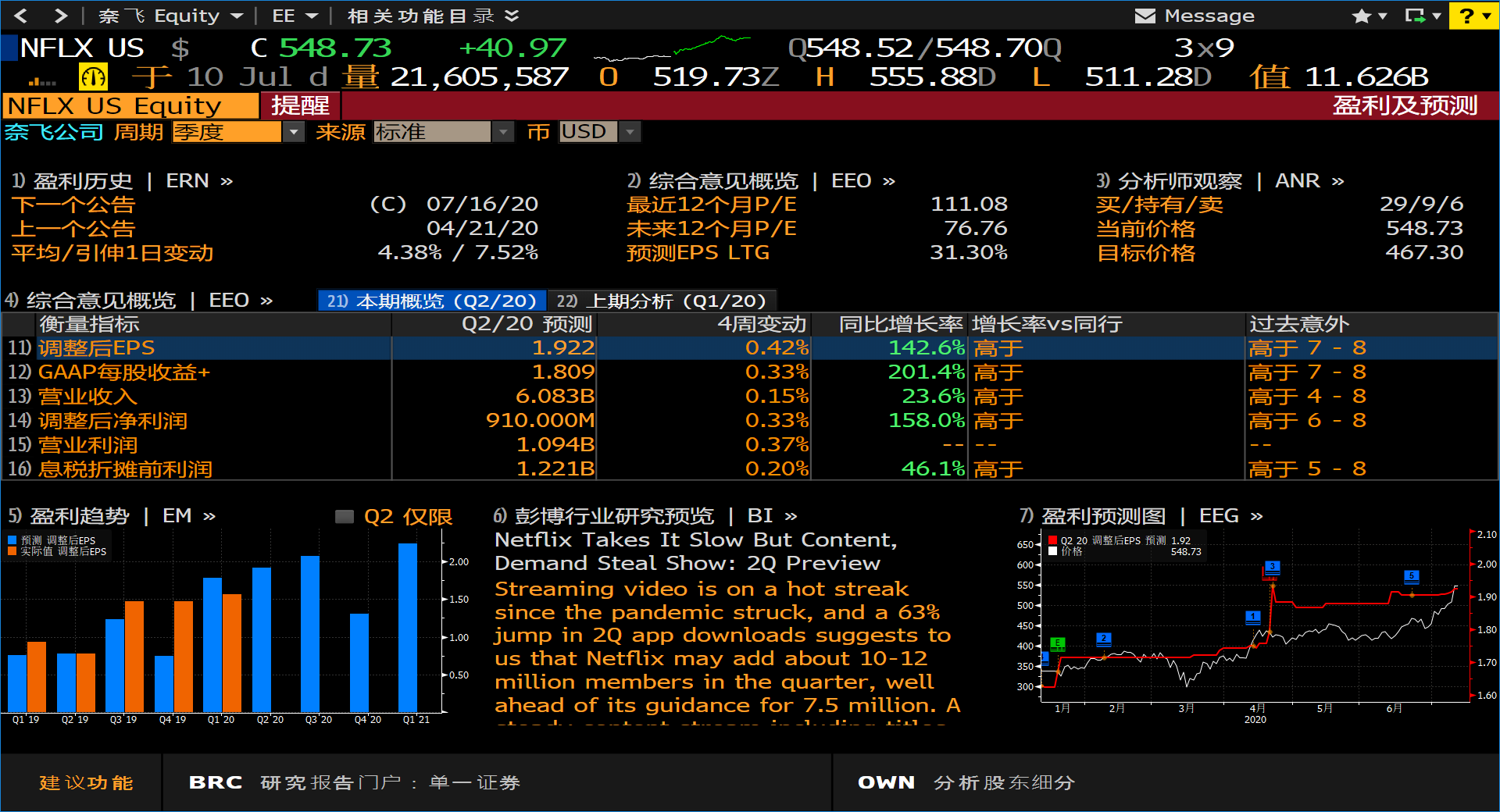Switch to 上期分析 (Q1/20) tab

(x=662, y=301)
